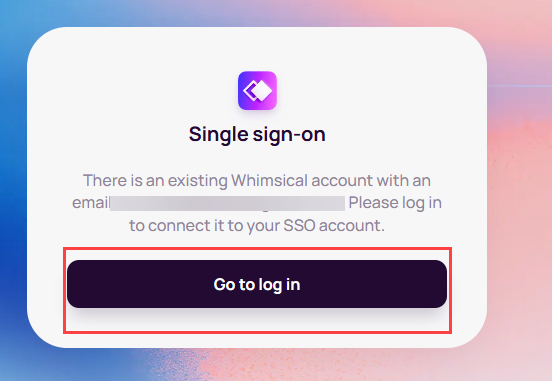
Task: Click the "log in" words on the dark button
Action: pos(279,285)
